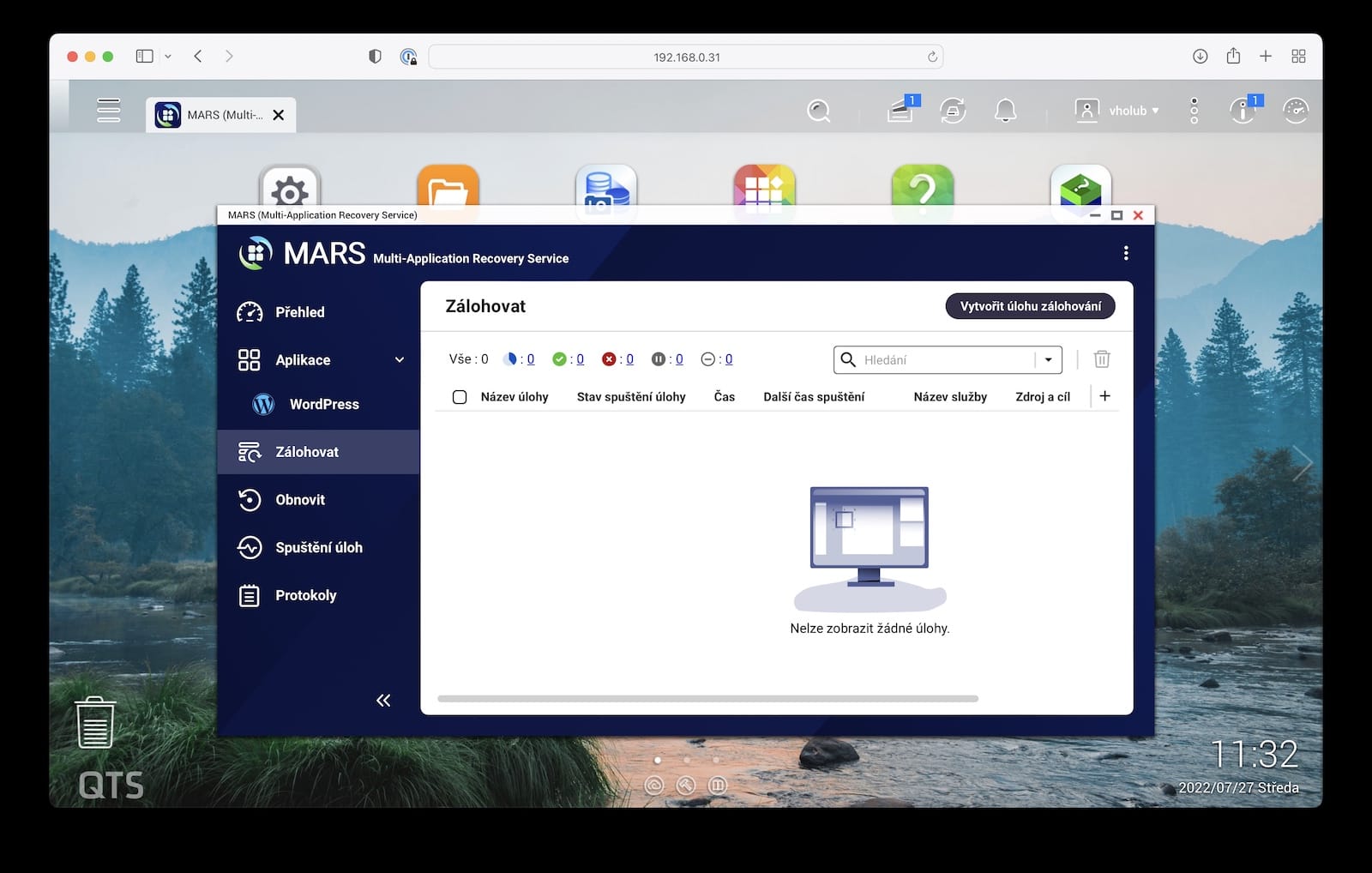This screenshot has height=873, width=1372.
Task: Click the delete trash icon beside search
Action: pos(1102,359)
